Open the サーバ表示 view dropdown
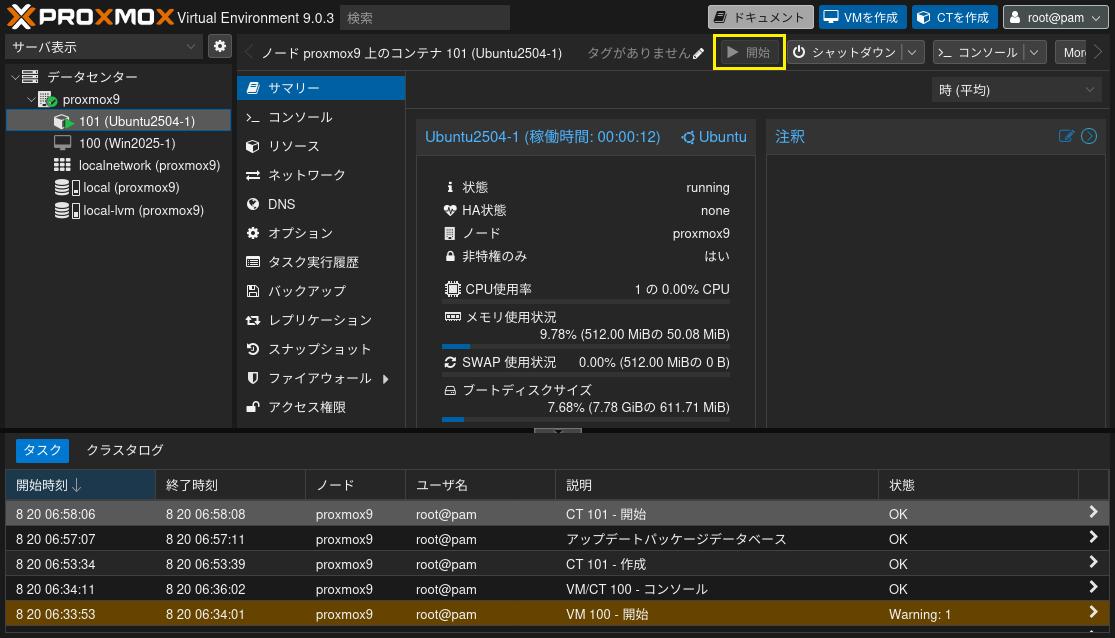The image size is (1115, 638). (191, 46)
